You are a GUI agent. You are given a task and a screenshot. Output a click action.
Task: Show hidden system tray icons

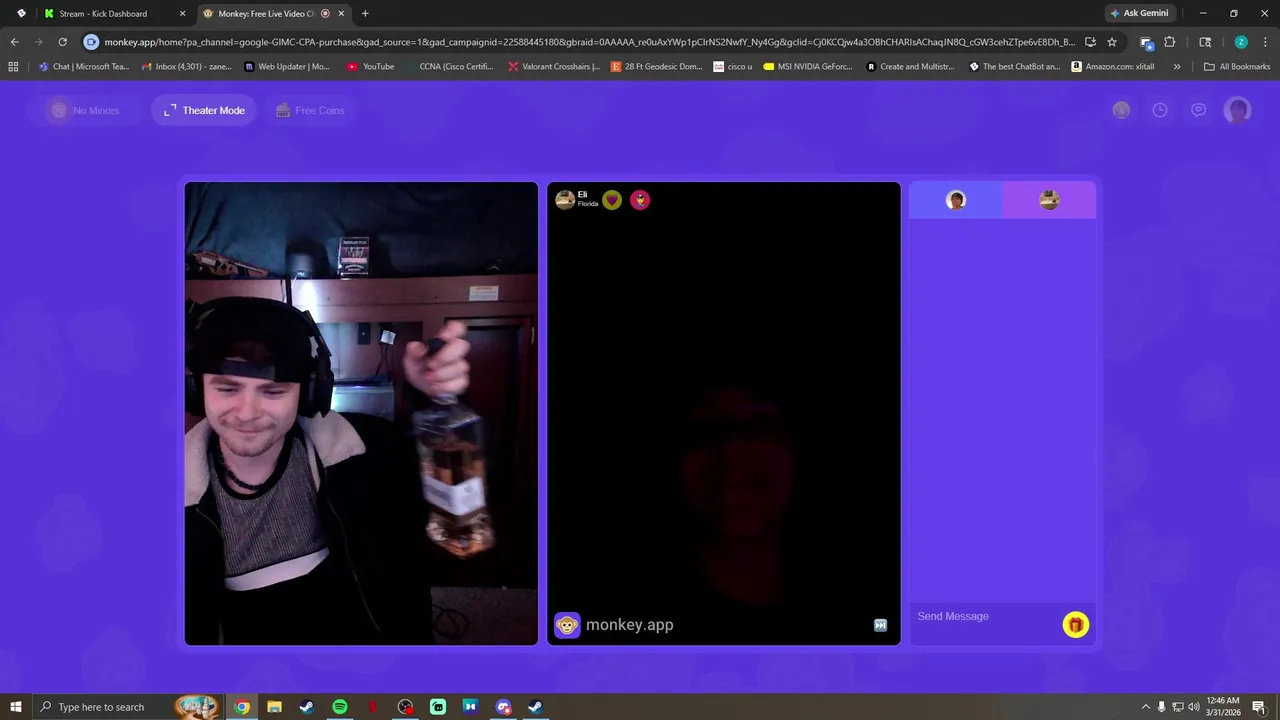click(1146, 707)
